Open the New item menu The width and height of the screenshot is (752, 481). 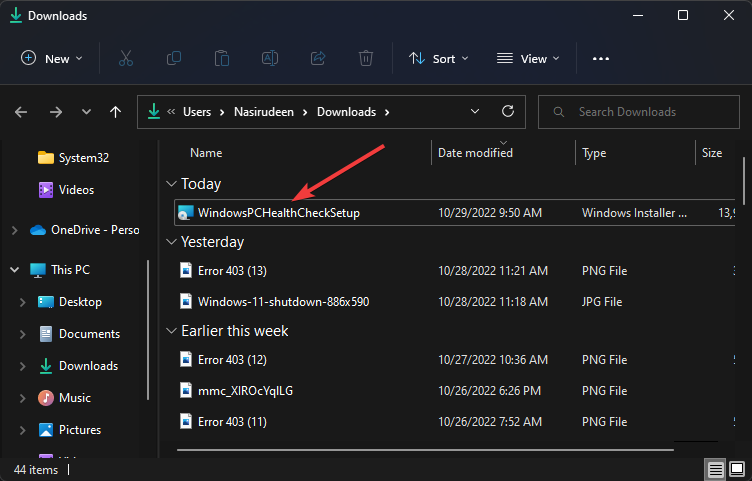click(52, 59)
